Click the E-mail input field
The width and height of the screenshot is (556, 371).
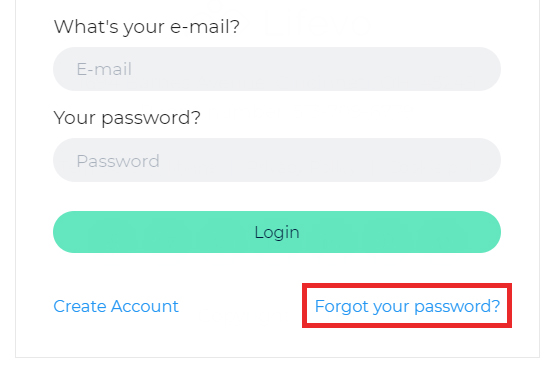coord(277,69)
